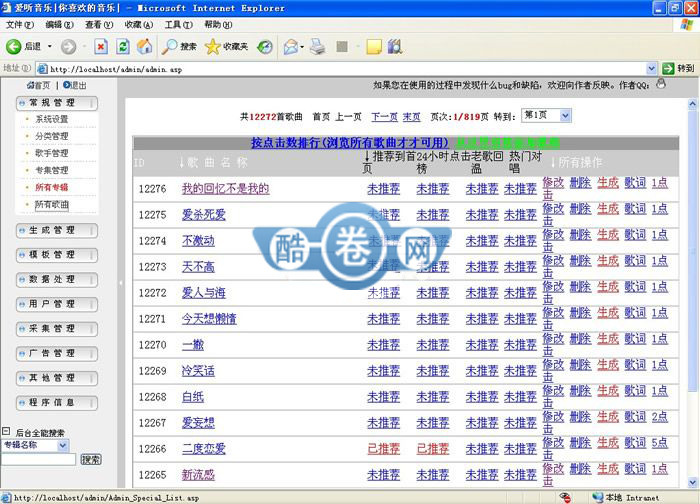Open the 查看 menu
Viewport: 700px width, 504px height.
click(x=99, y=25)
